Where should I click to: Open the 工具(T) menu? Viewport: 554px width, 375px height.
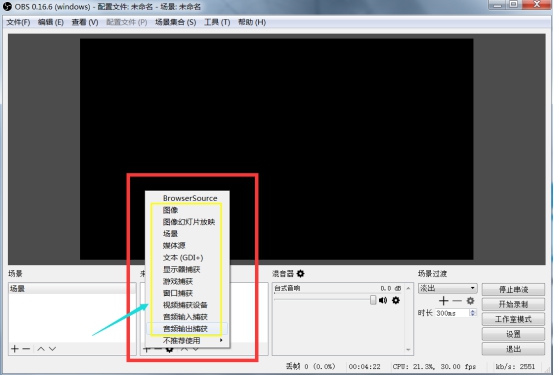217,22
